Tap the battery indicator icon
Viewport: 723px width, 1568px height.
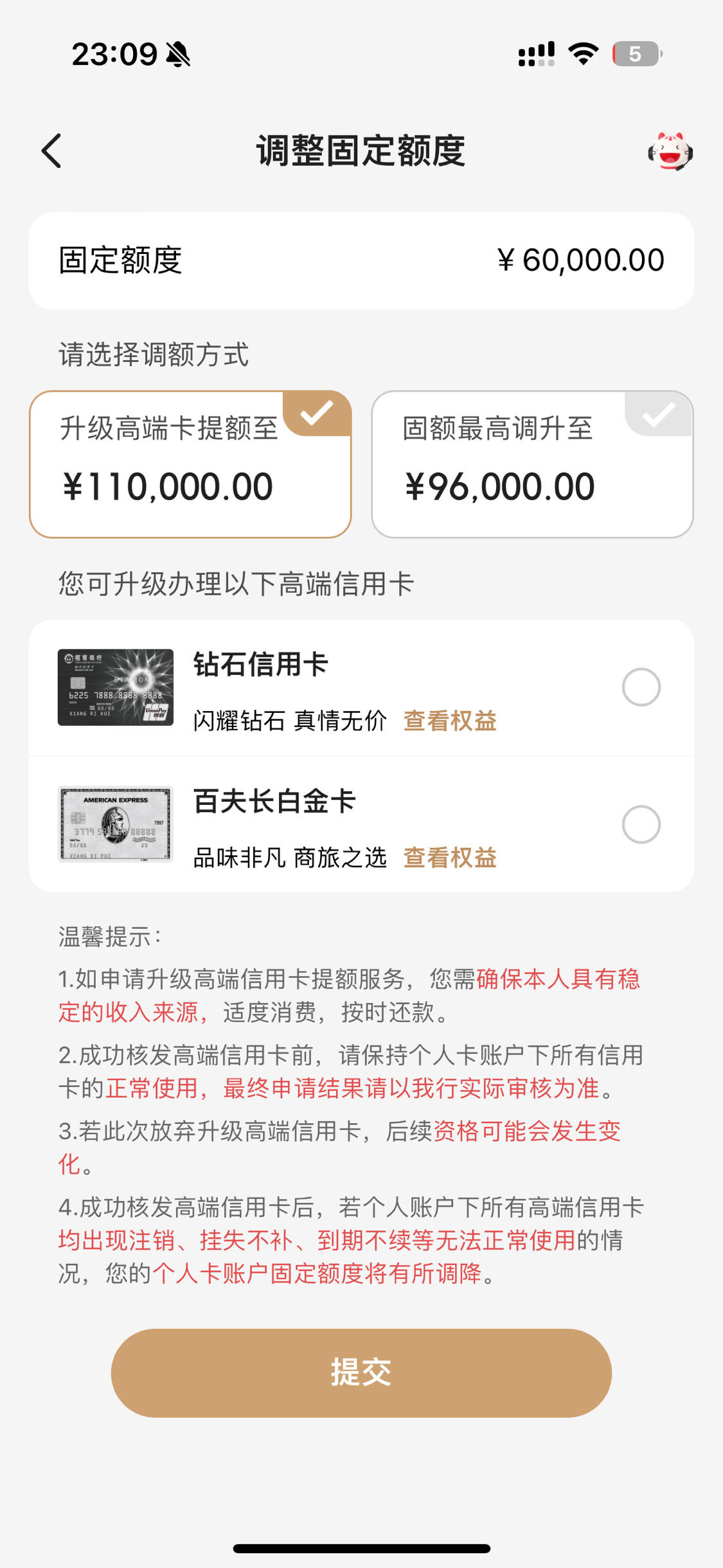(637, 54)
